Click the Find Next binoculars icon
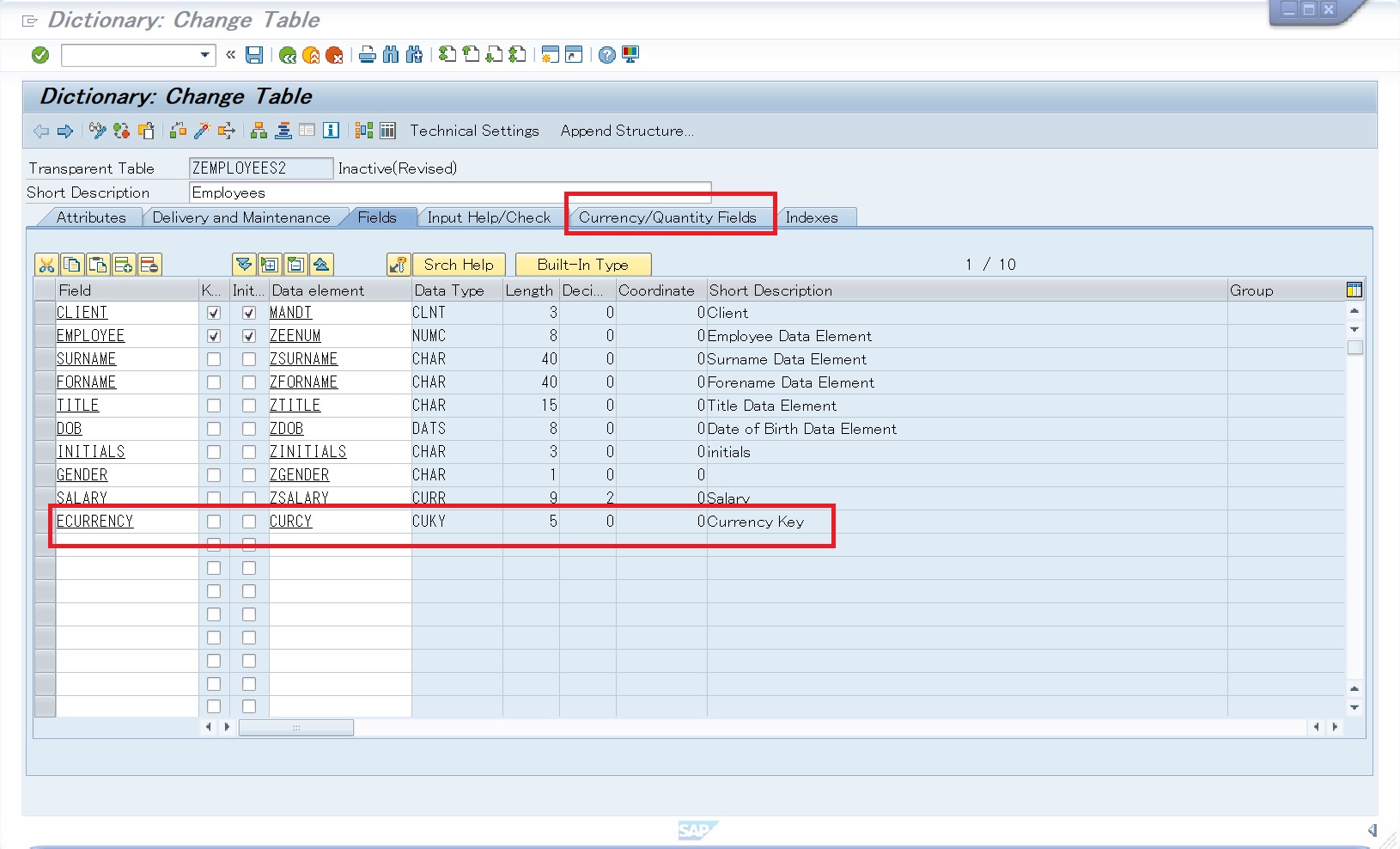Image resolution: width=1400 pixels, height=849 pixels. pyautogui.click(x=414, y=55)
